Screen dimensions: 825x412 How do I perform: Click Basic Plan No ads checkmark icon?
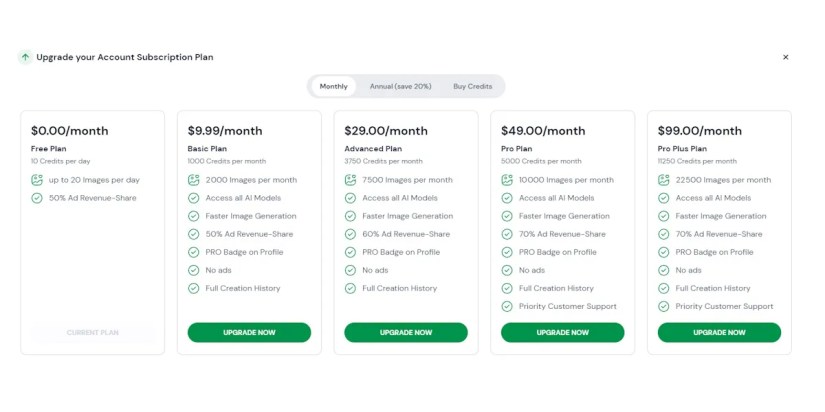[x=194, y=270]
